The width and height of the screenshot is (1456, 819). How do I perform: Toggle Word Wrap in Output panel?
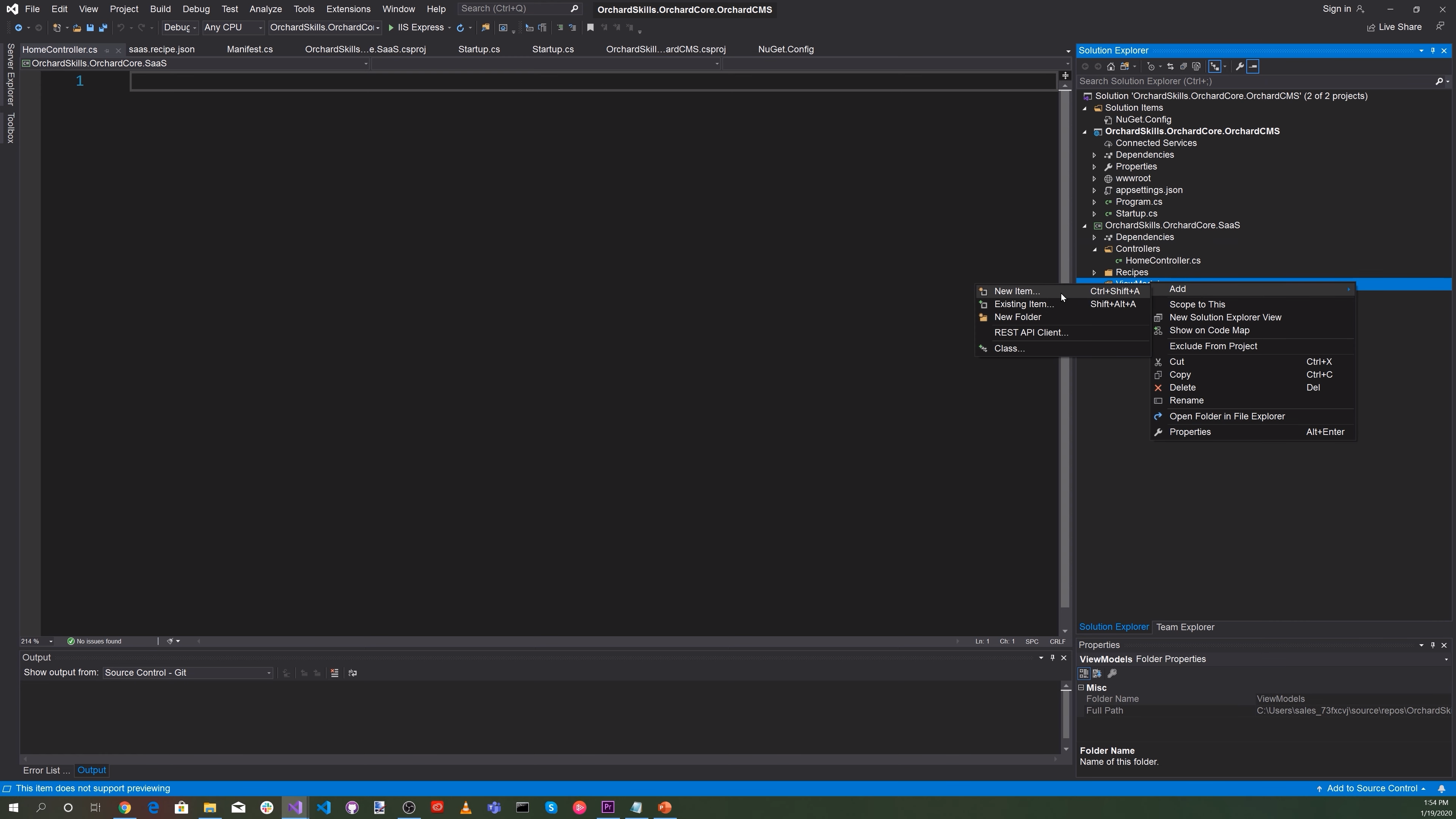[x=353, y=673]
